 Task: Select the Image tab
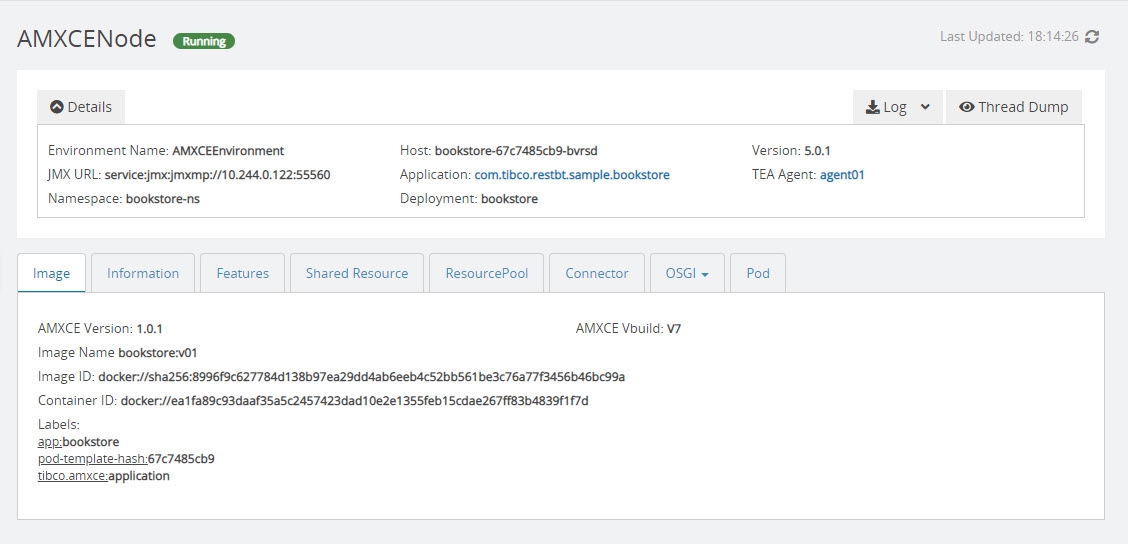pos(52,273)
